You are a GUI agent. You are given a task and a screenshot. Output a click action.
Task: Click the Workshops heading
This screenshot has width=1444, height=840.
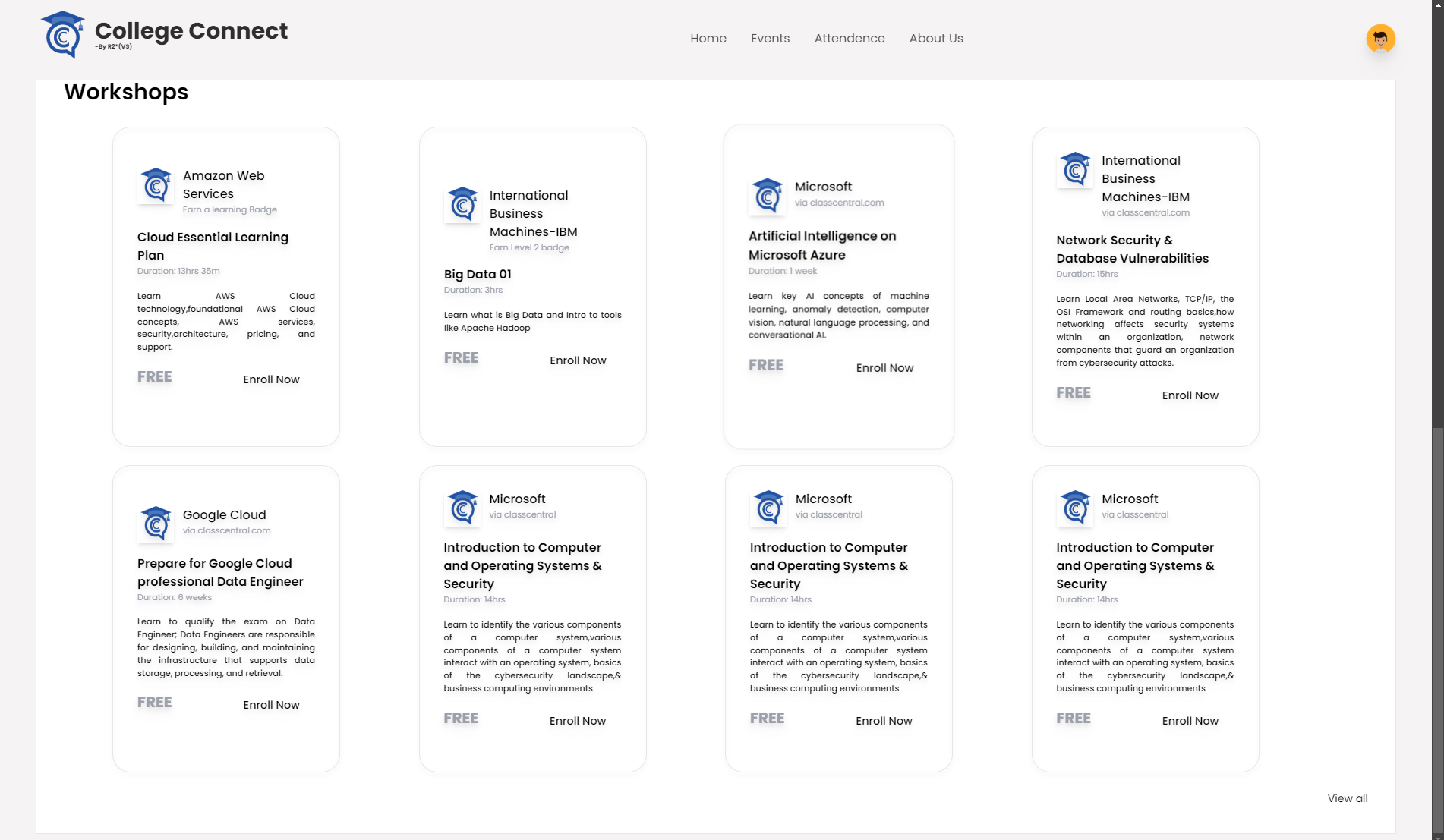126,92
